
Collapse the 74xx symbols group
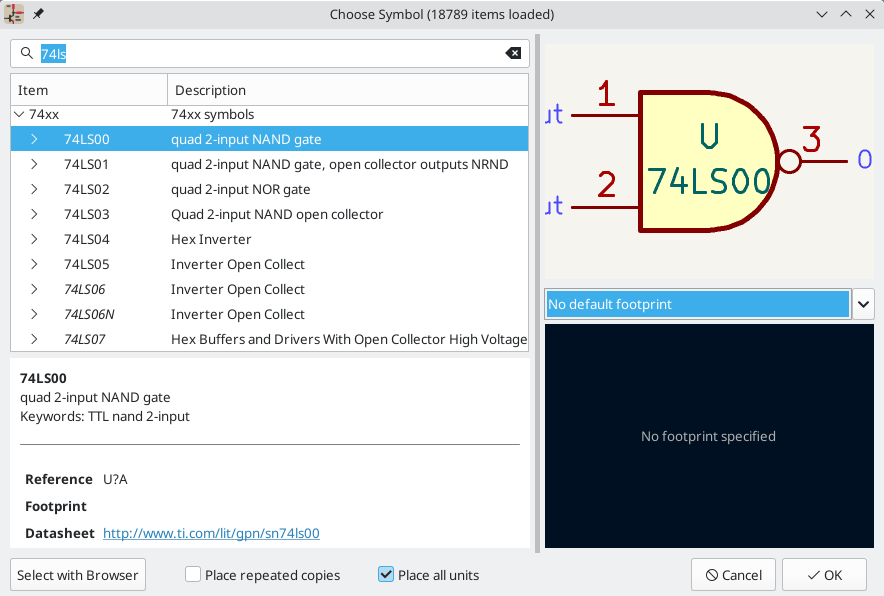18,114
